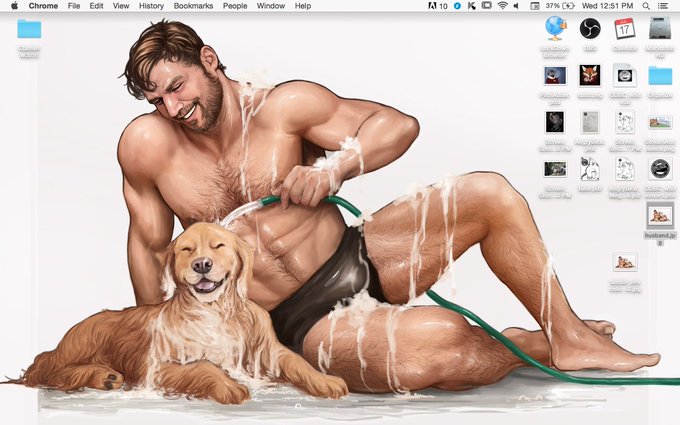Select the fox image file thumbnail

(x=590, y=75)
